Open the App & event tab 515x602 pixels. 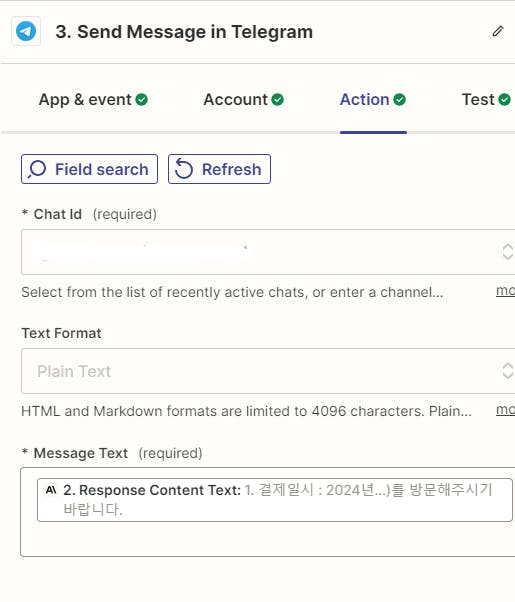(x=93, y=100)
